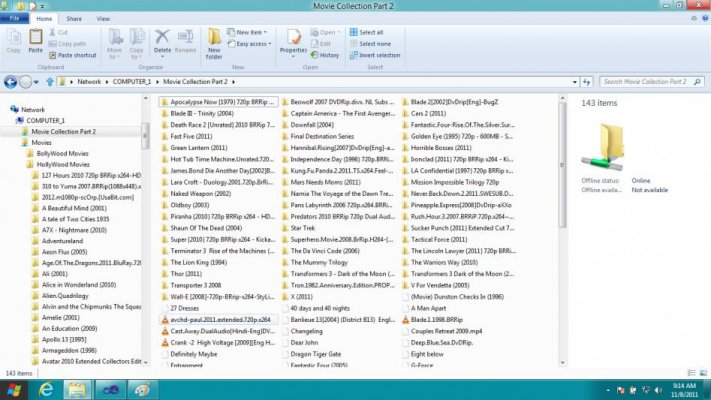
Task: Select Network in the navigation tree
Action: pyautogui.click(x=33, y=109)
